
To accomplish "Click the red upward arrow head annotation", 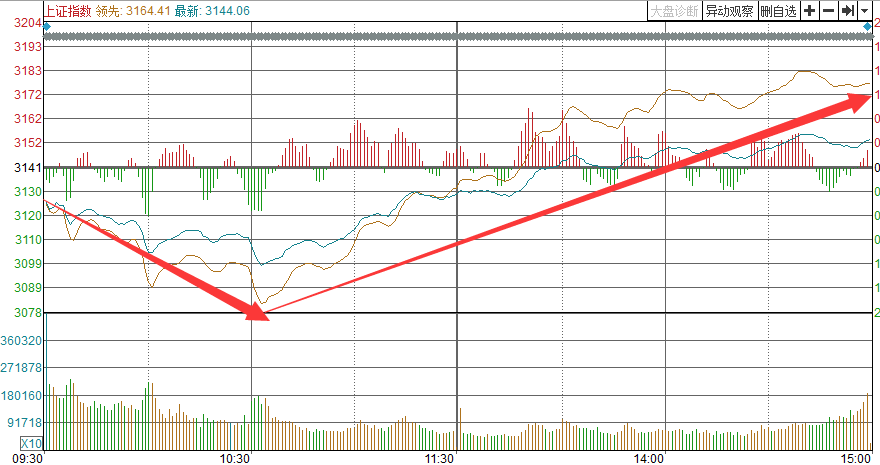I will coord(860,97).
